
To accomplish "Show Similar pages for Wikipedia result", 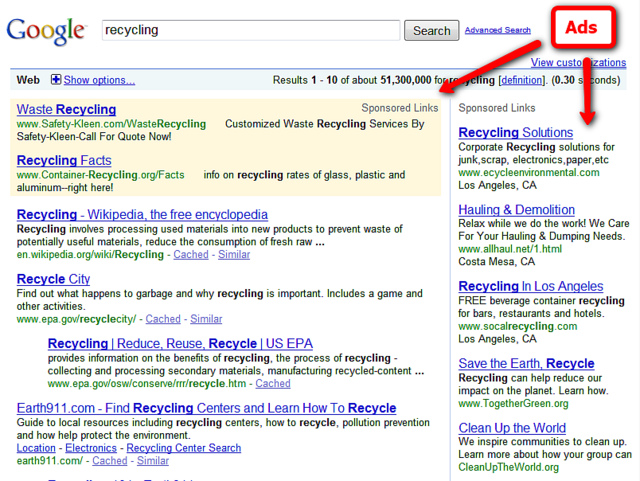I will pyautogui.click(x=234, y=254).
